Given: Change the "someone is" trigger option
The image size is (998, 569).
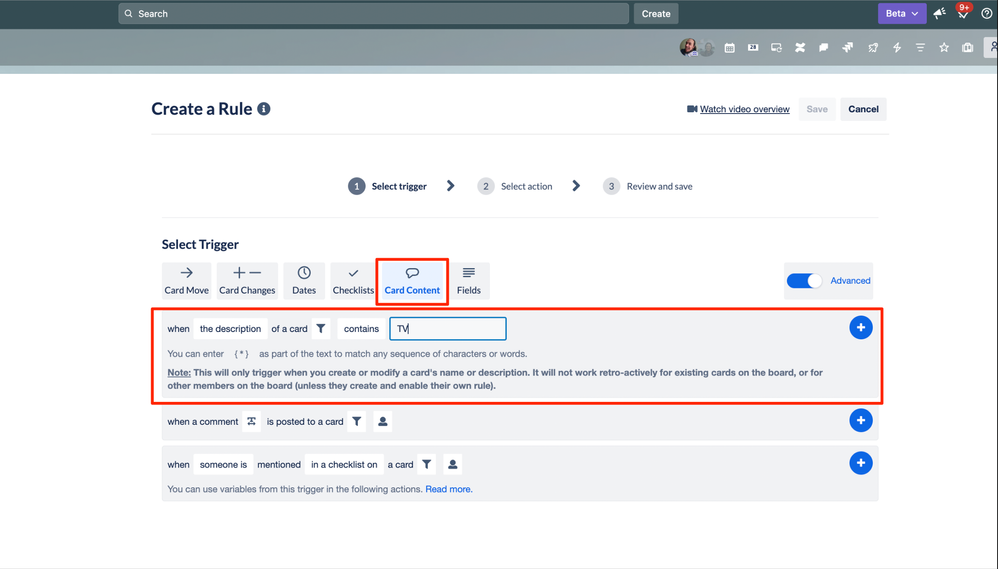Looking at the screenshot, I should [x=223, y=465].
